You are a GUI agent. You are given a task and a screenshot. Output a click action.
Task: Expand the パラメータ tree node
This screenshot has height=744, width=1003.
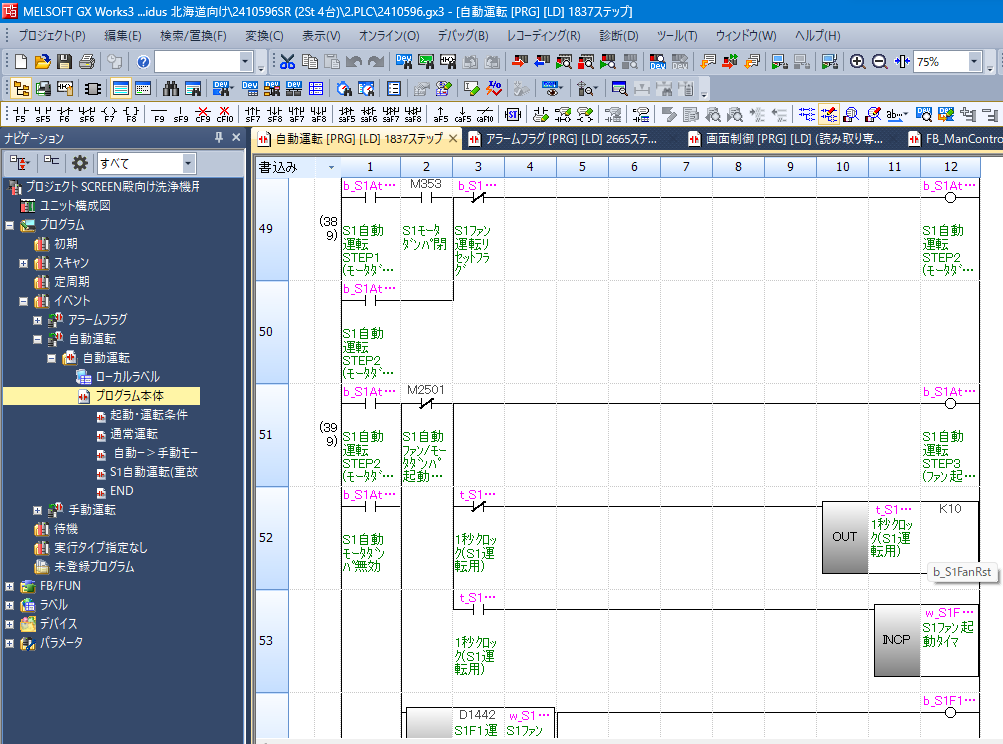click(x=10, y=643)
